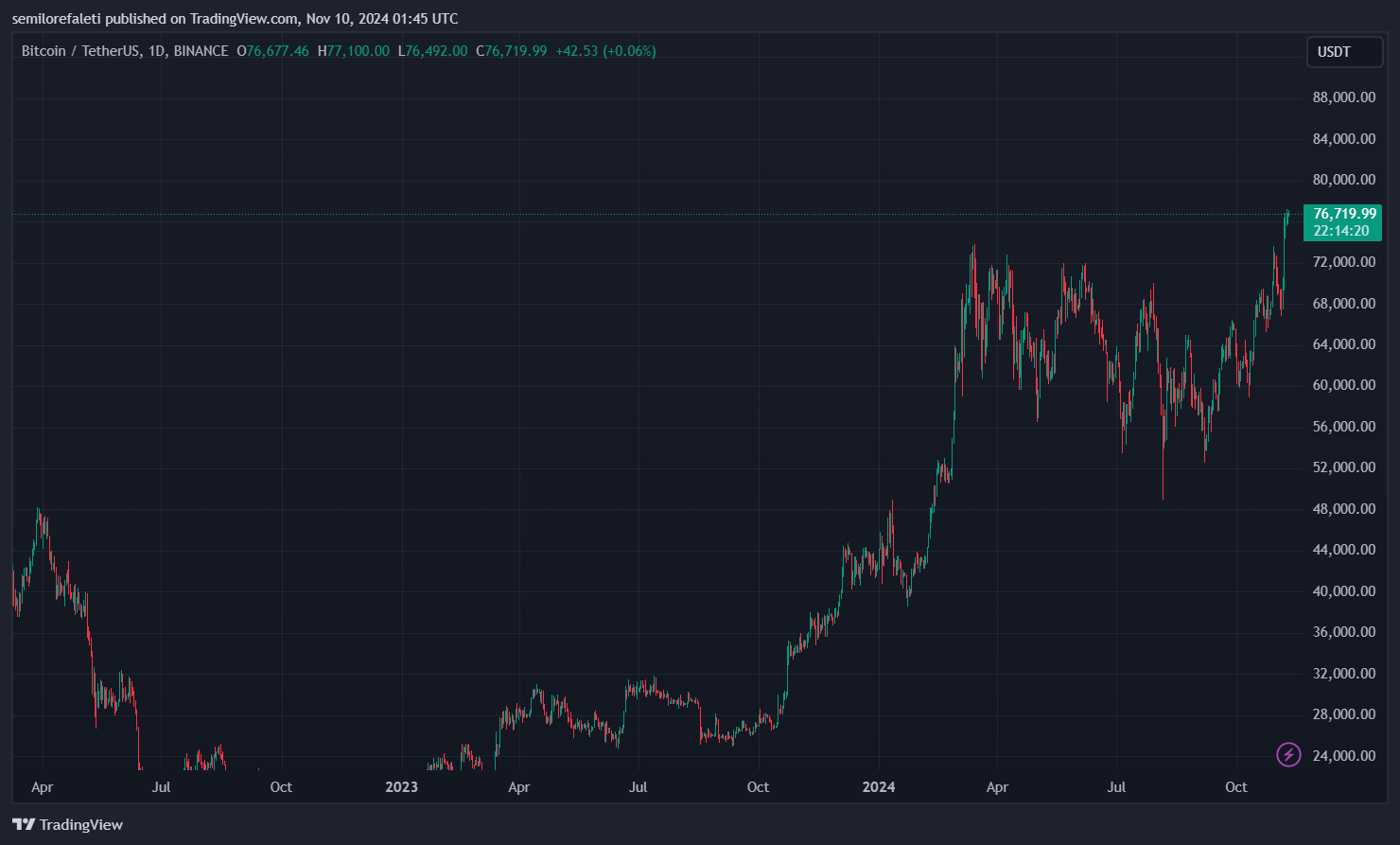The width and height of the screenshot is (1400, 845).
Task: Click the 44,000.00 price axis label
Action: (1343, 550)
